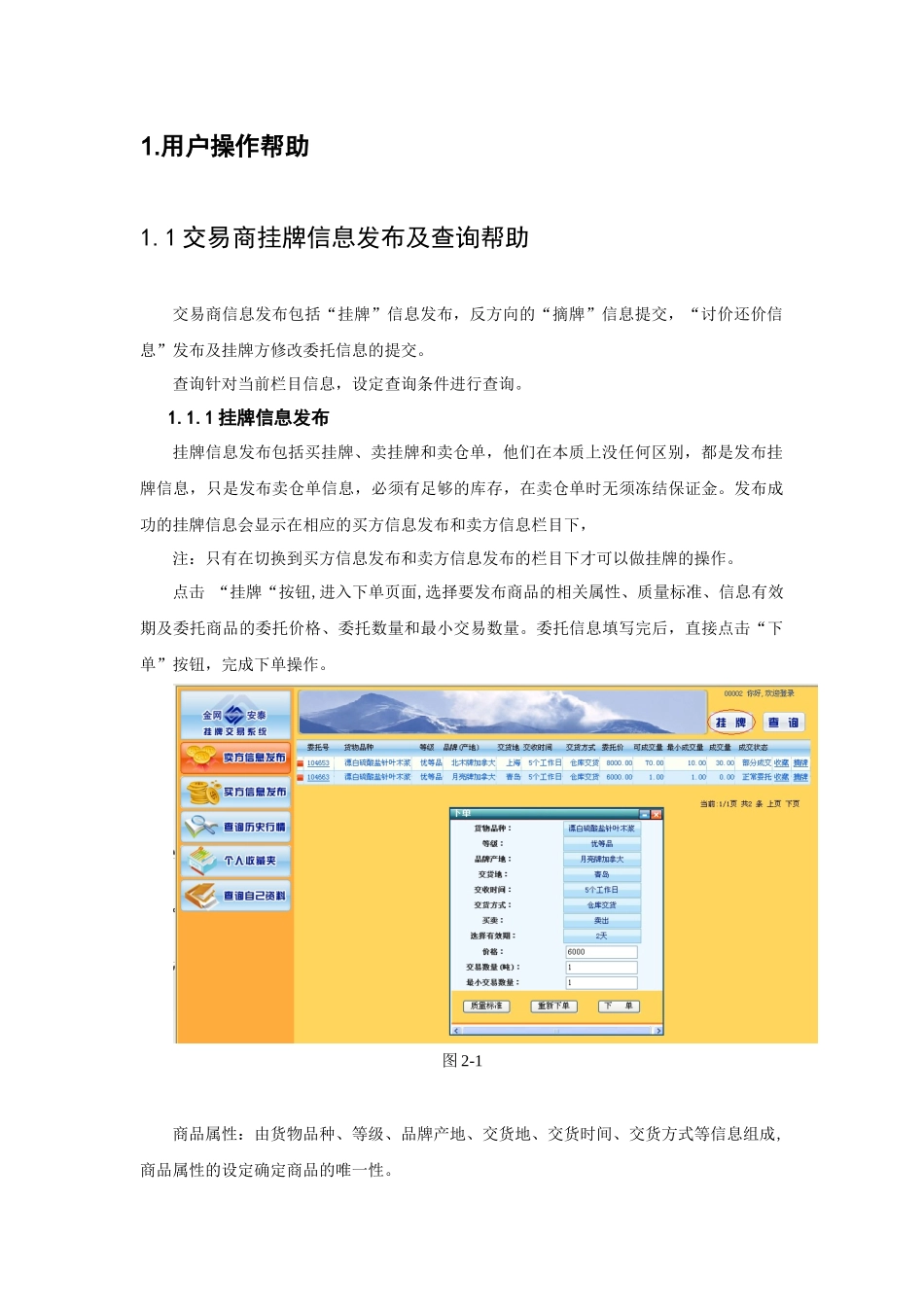The height and width of the screenshot is (1307, 924).
Task: Click the 成交状态 column header
Action: [754, 748]
